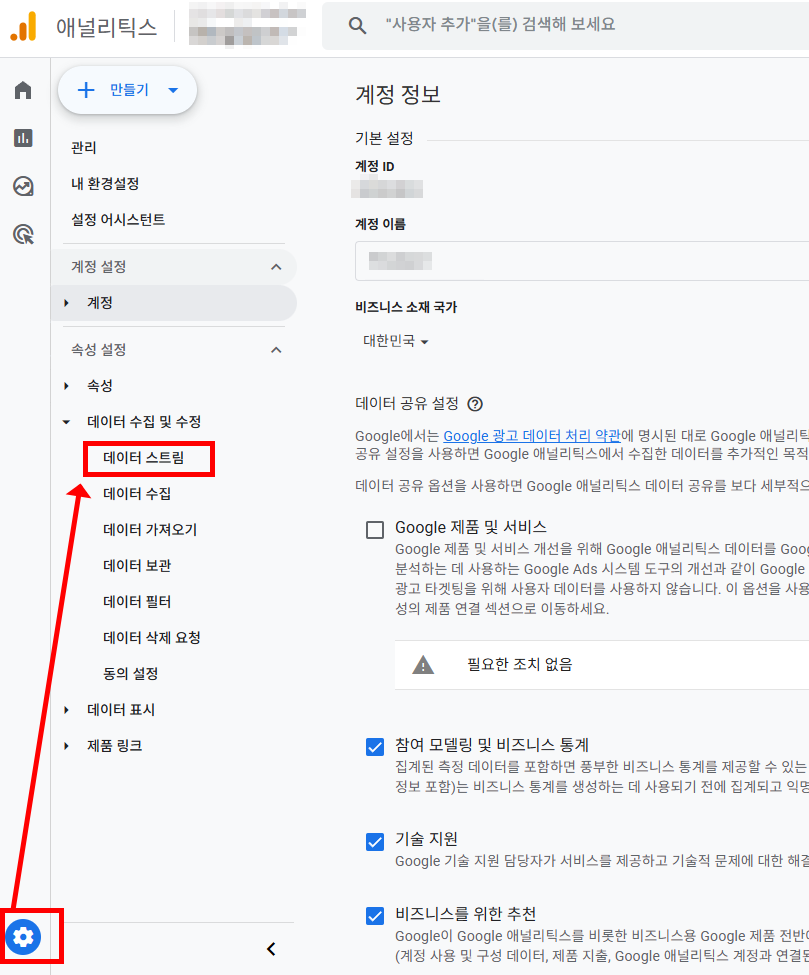This screenshot has width=809, height=975.
Task: Click the plus icon on 만들기 button
Action: tap(86, 90)
